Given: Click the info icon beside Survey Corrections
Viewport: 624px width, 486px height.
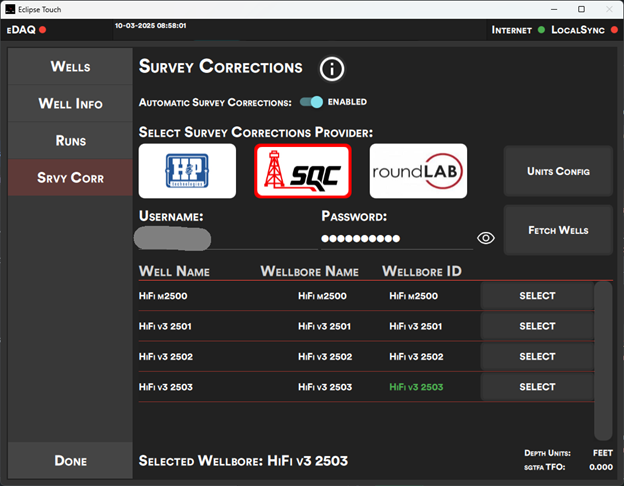Looking at the screenshot, I should pos(332,69).
